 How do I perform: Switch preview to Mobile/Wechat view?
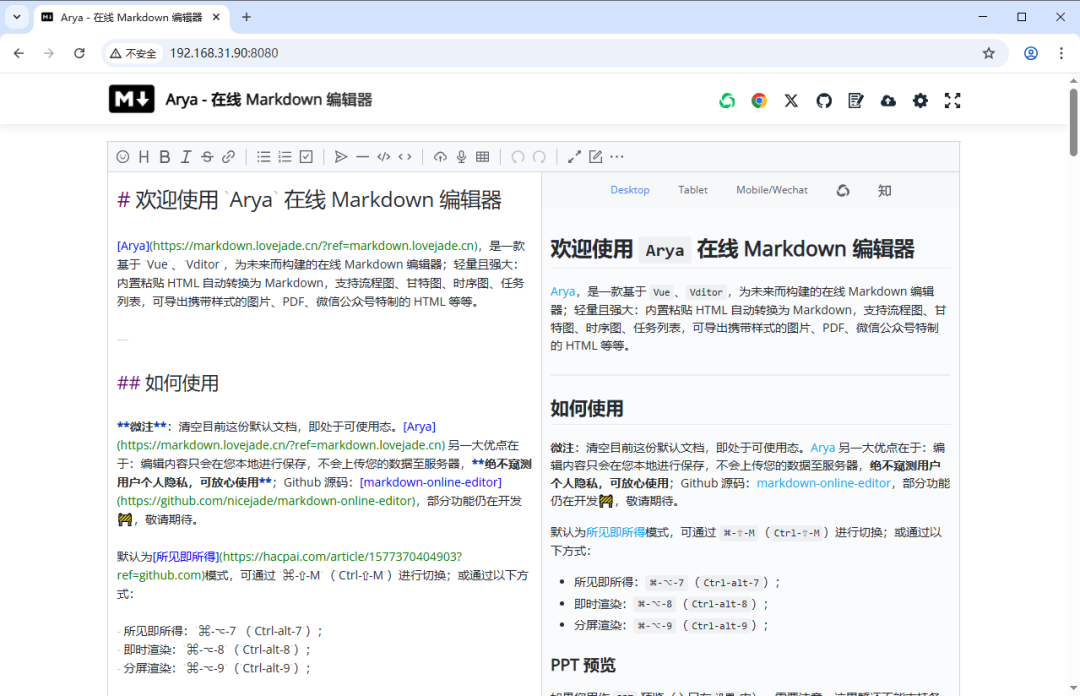click(x=771, y=189)
